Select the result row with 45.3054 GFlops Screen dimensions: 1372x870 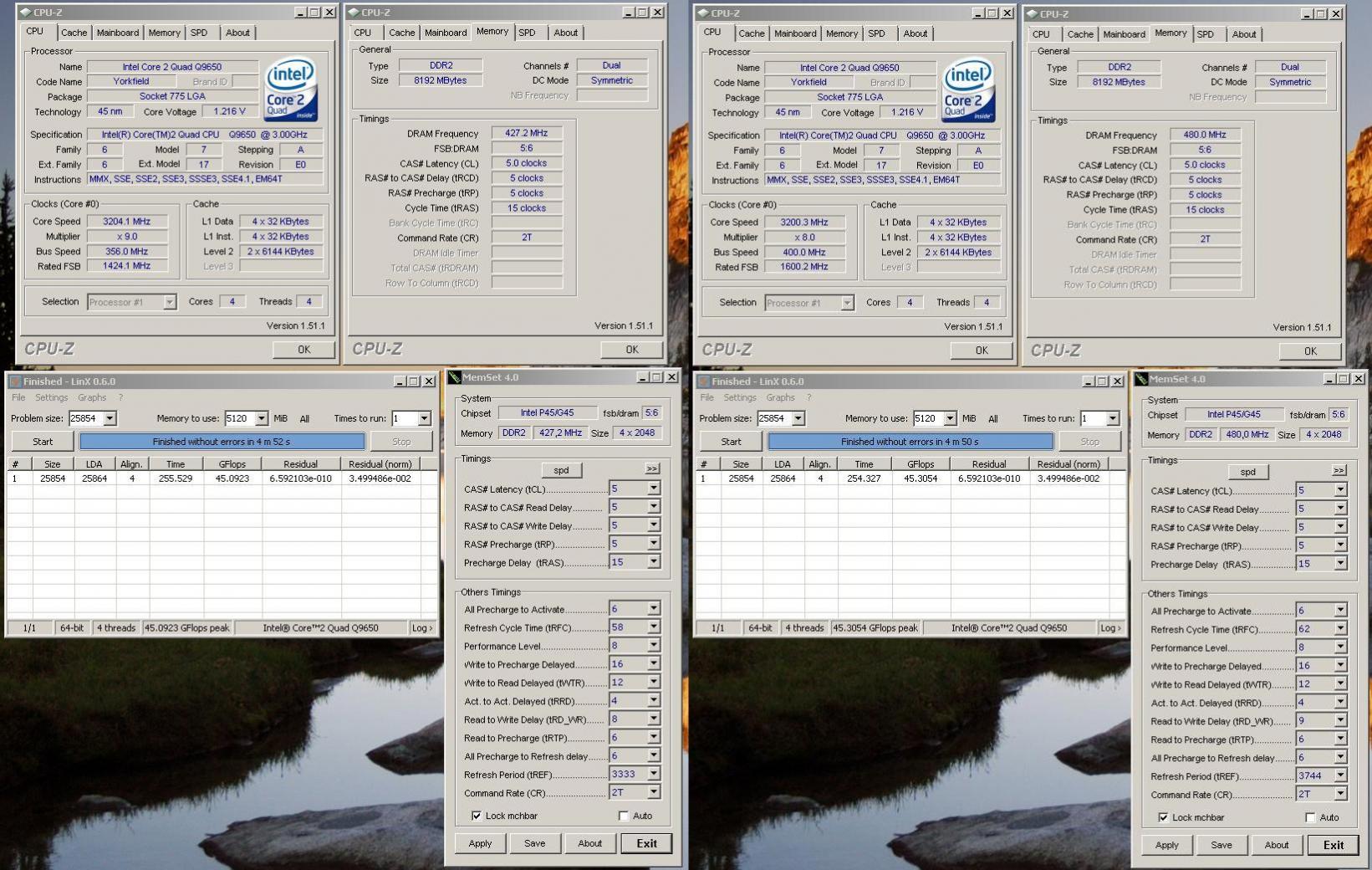pyautogui.click(x=910, y=478)
